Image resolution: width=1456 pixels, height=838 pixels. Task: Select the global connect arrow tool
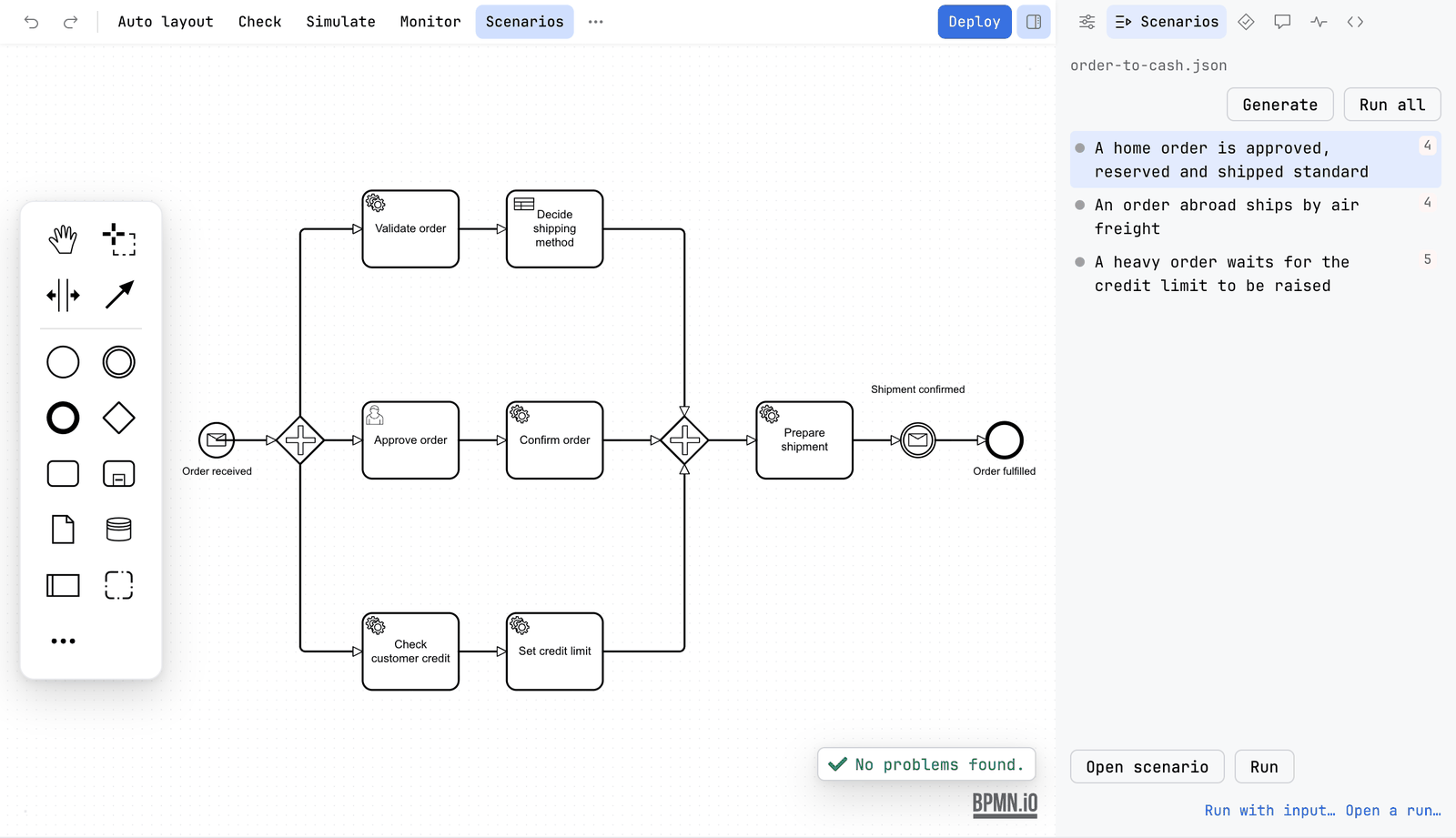[119, 295]
